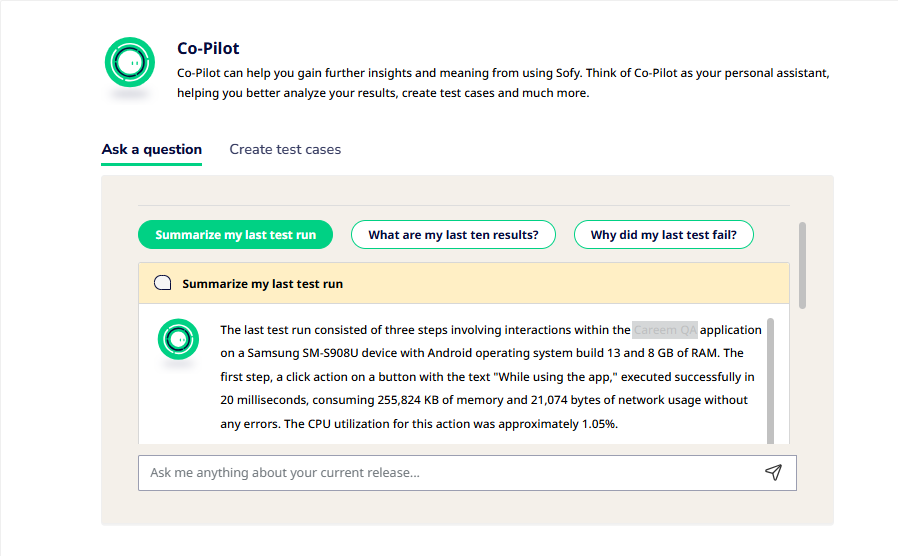Screen dimensions: 898x556
Task: Switch to Ask a question tab
Action: [x=152, y=149]
